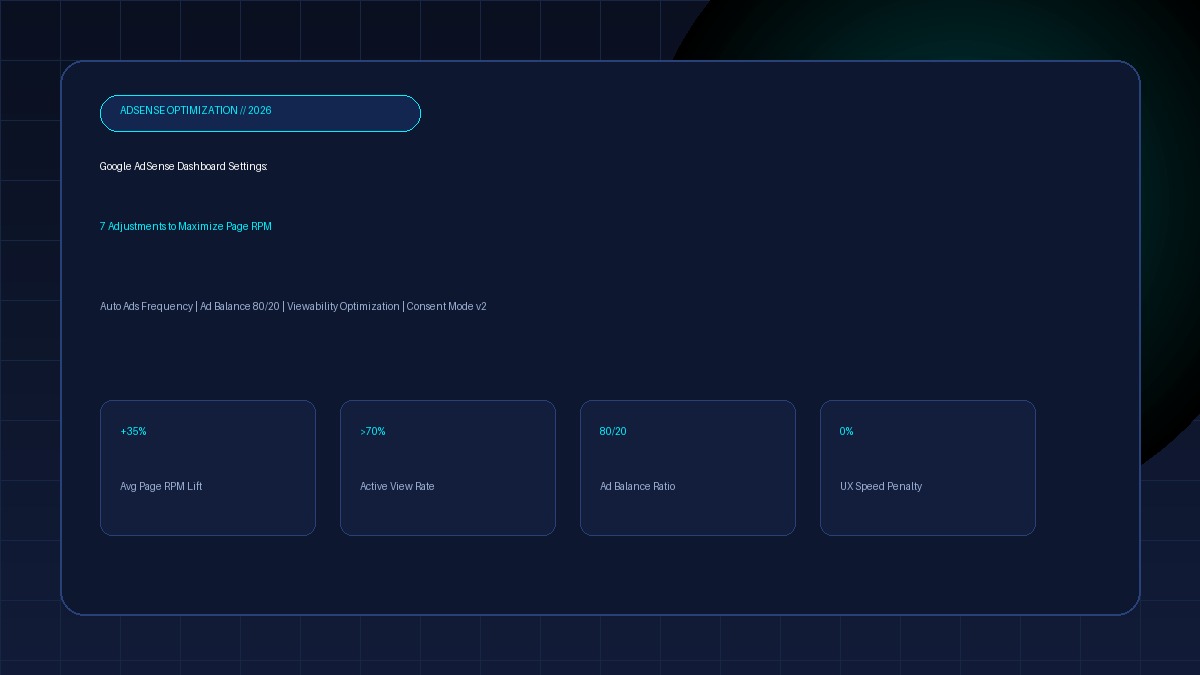Select the UX Speed Penalty label
The width and height of the screenshot is (1200, 675).
[x=881, y=486]
